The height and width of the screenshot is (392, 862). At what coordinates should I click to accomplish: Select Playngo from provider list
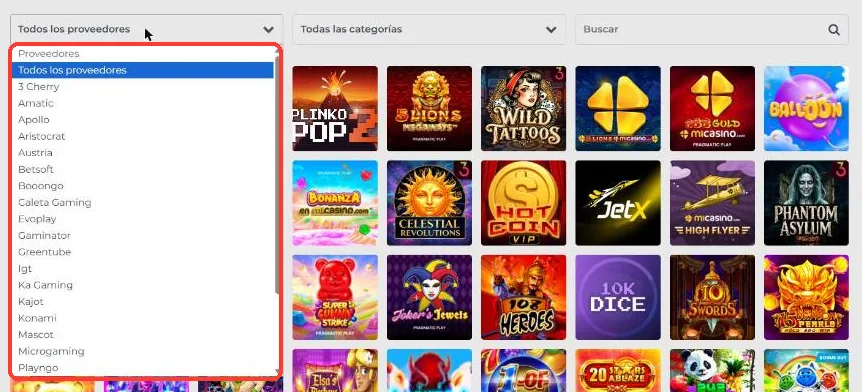tap(142, 367)
